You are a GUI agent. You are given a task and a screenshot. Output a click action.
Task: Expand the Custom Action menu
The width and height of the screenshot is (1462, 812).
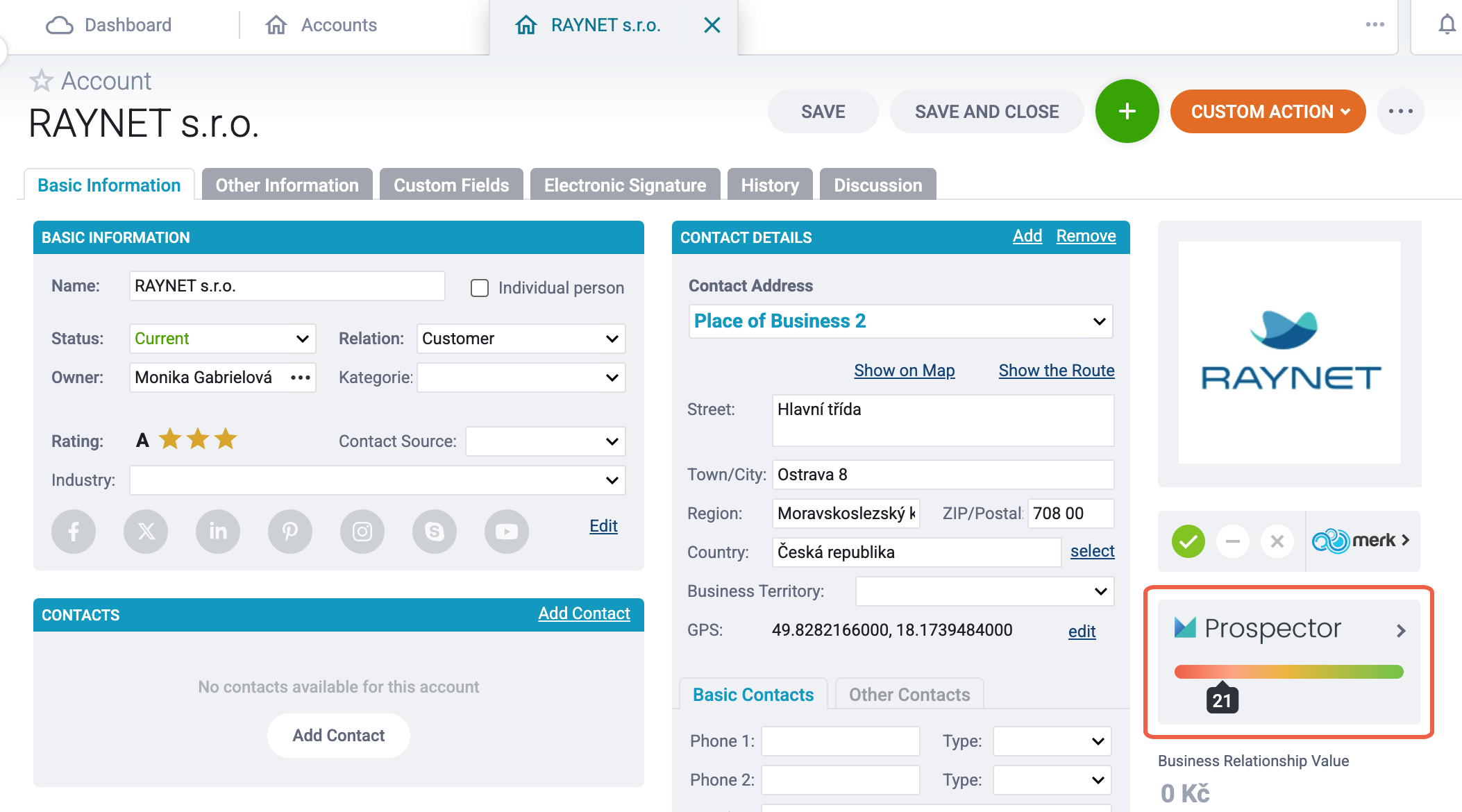[1268, 111]
